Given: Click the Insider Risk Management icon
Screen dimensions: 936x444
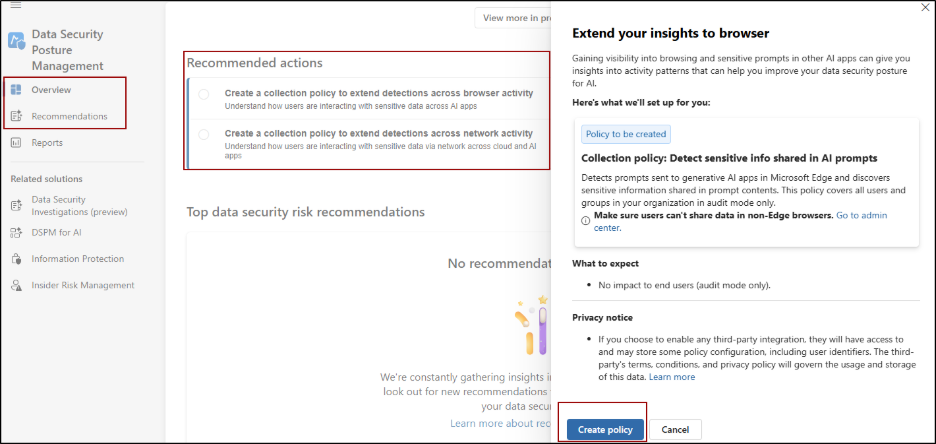Looking at the screenshot, I should [16, 285].
